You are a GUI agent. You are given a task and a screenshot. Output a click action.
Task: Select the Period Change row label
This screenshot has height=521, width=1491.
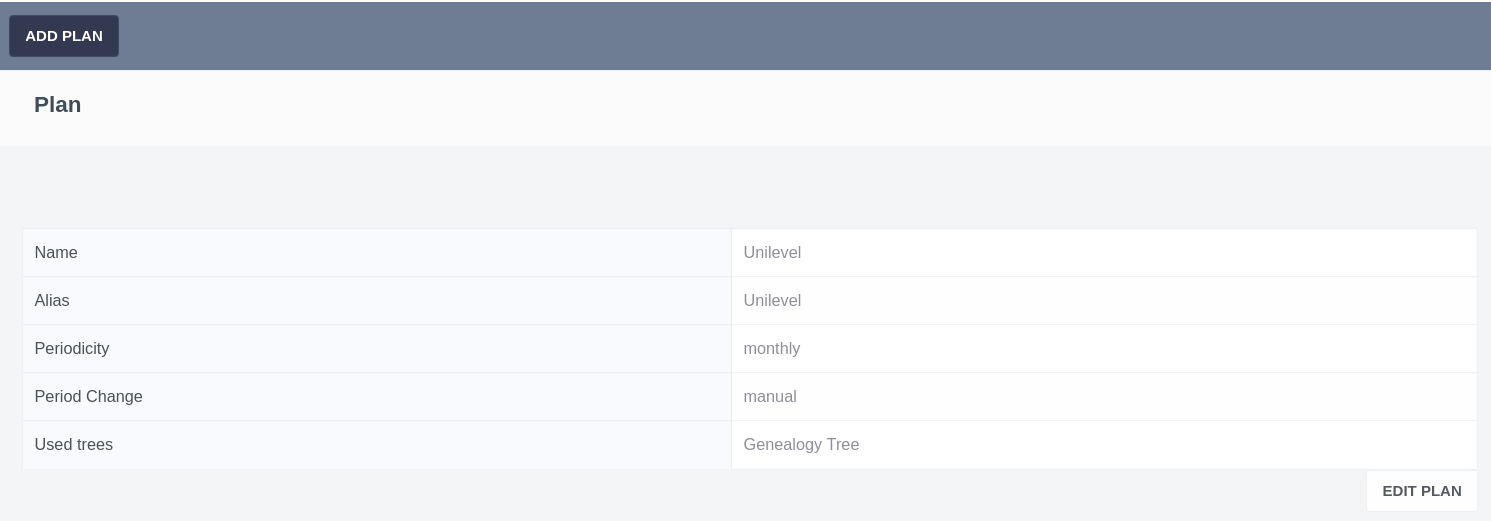point(88,397)
